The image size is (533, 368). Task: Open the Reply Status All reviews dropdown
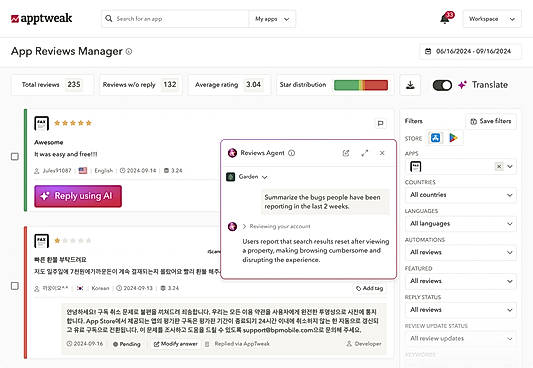pyautogui.click(x=461, y=310)
